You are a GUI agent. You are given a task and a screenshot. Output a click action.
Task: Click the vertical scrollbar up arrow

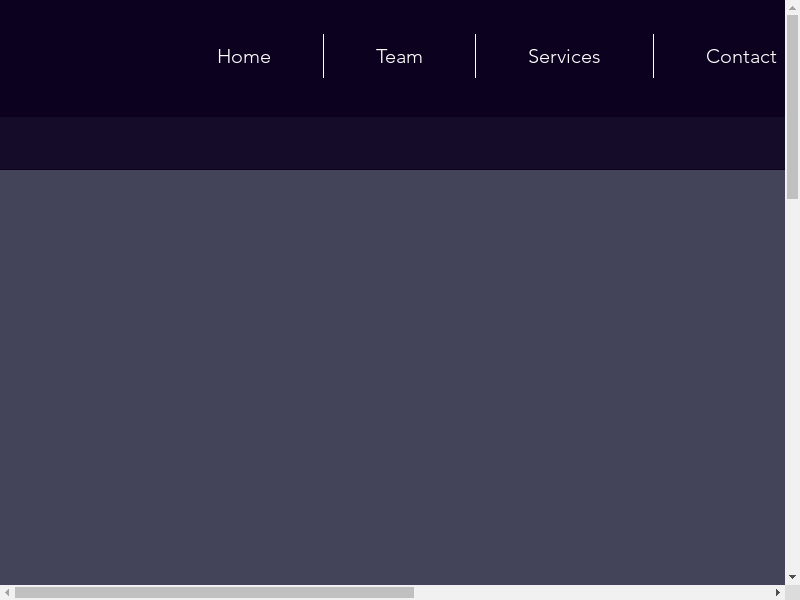point(792,7)
